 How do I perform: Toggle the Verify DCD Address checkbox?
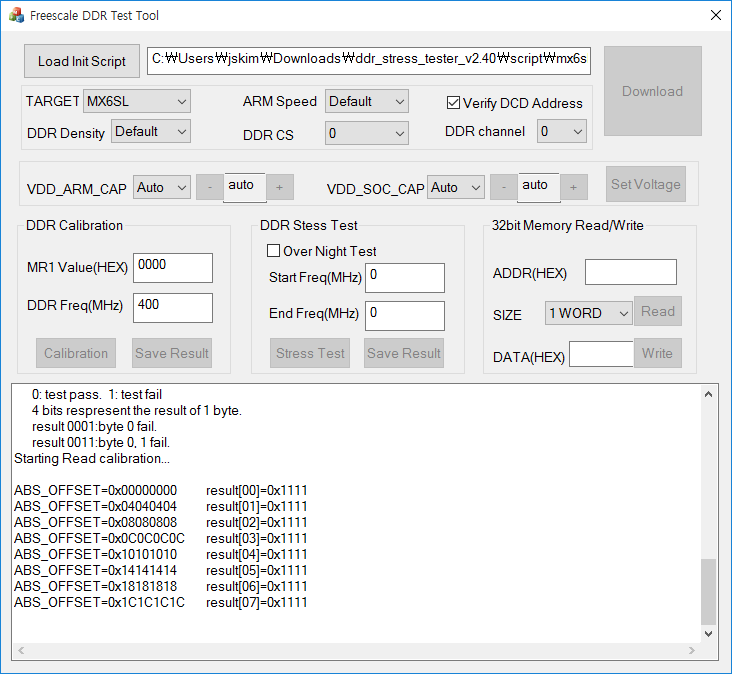[x=453, y=103]
